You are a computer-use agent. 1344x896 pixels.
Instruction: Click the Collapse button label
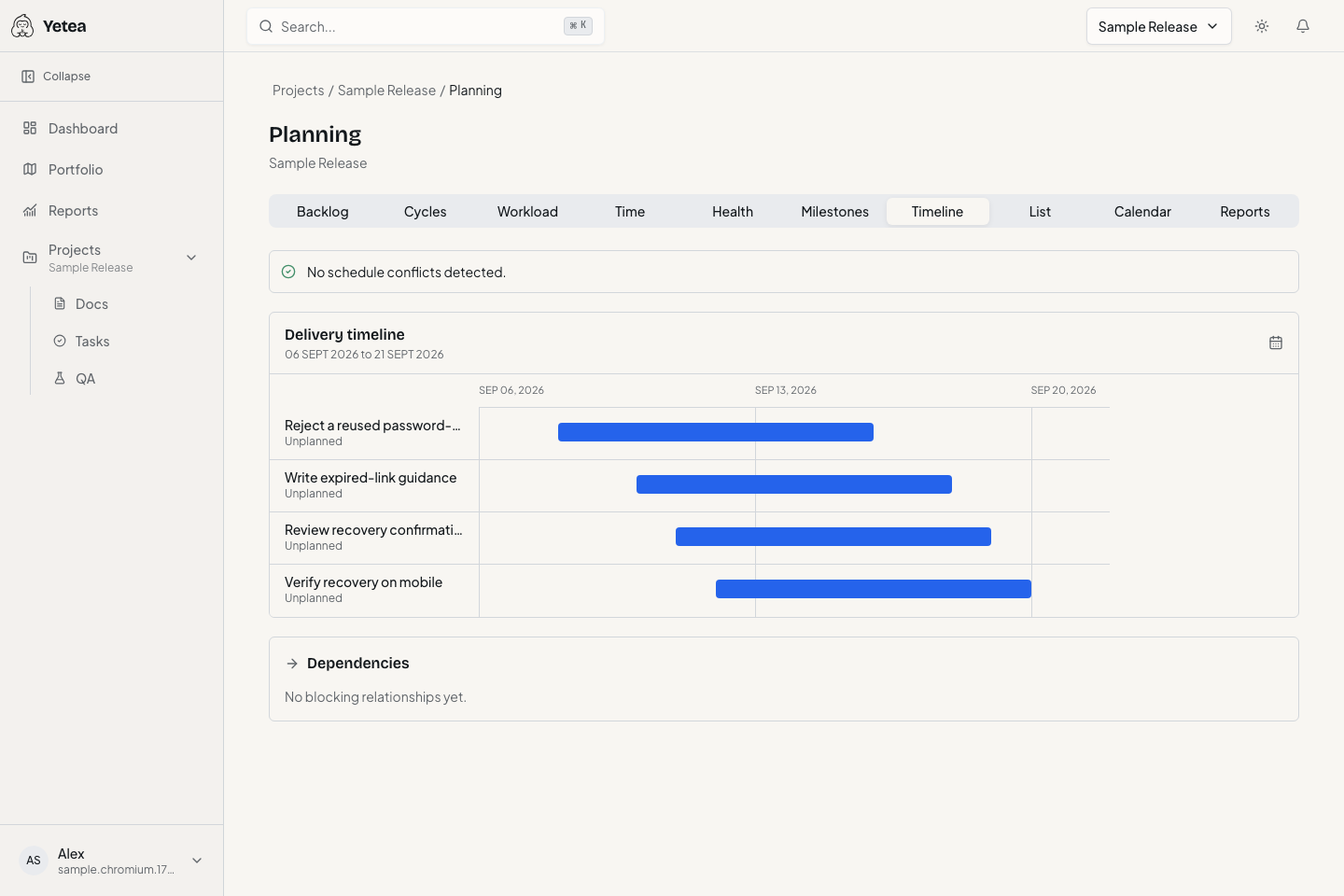(x=66, y=77)
